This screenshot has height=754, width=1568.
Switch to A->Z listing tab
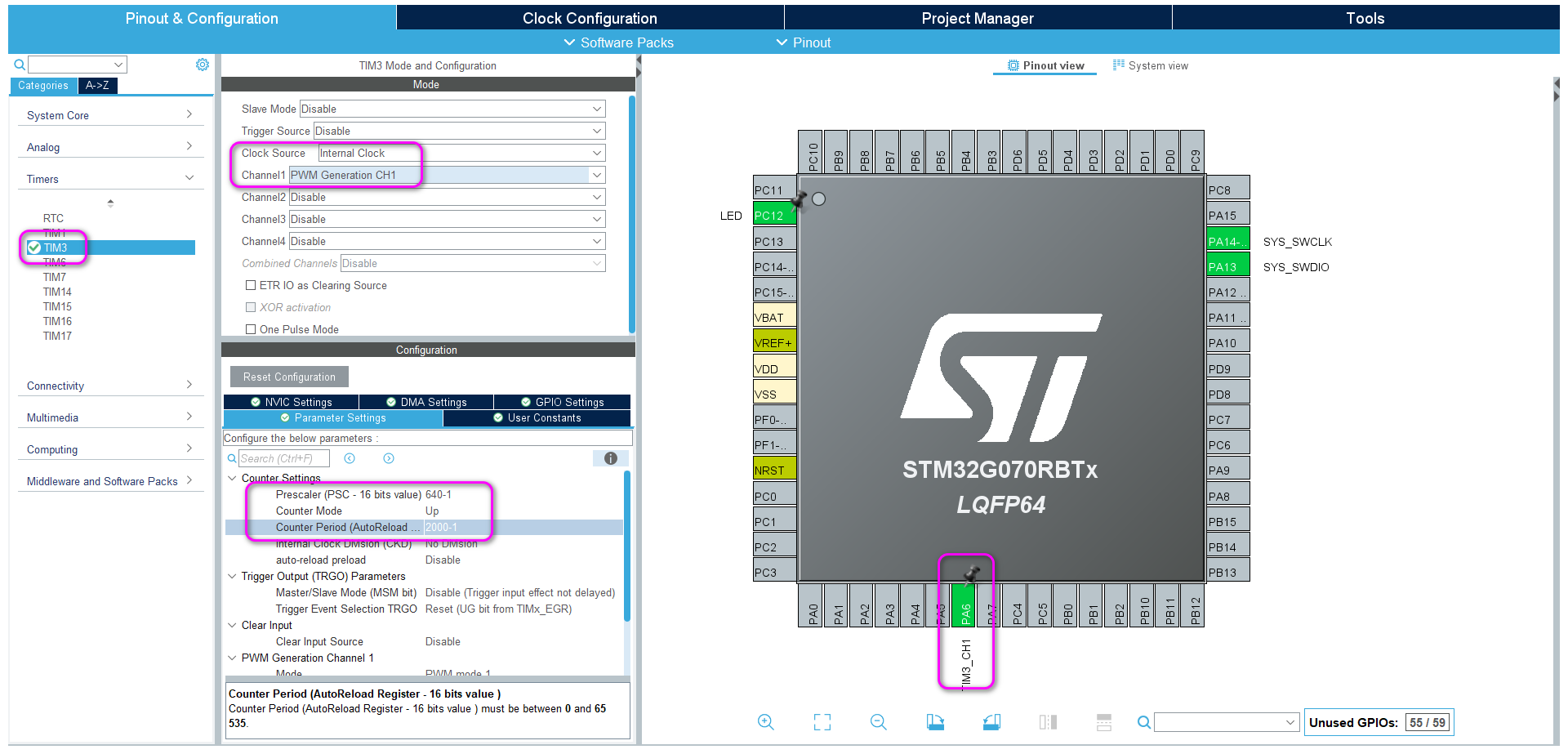tap(98, 85)
